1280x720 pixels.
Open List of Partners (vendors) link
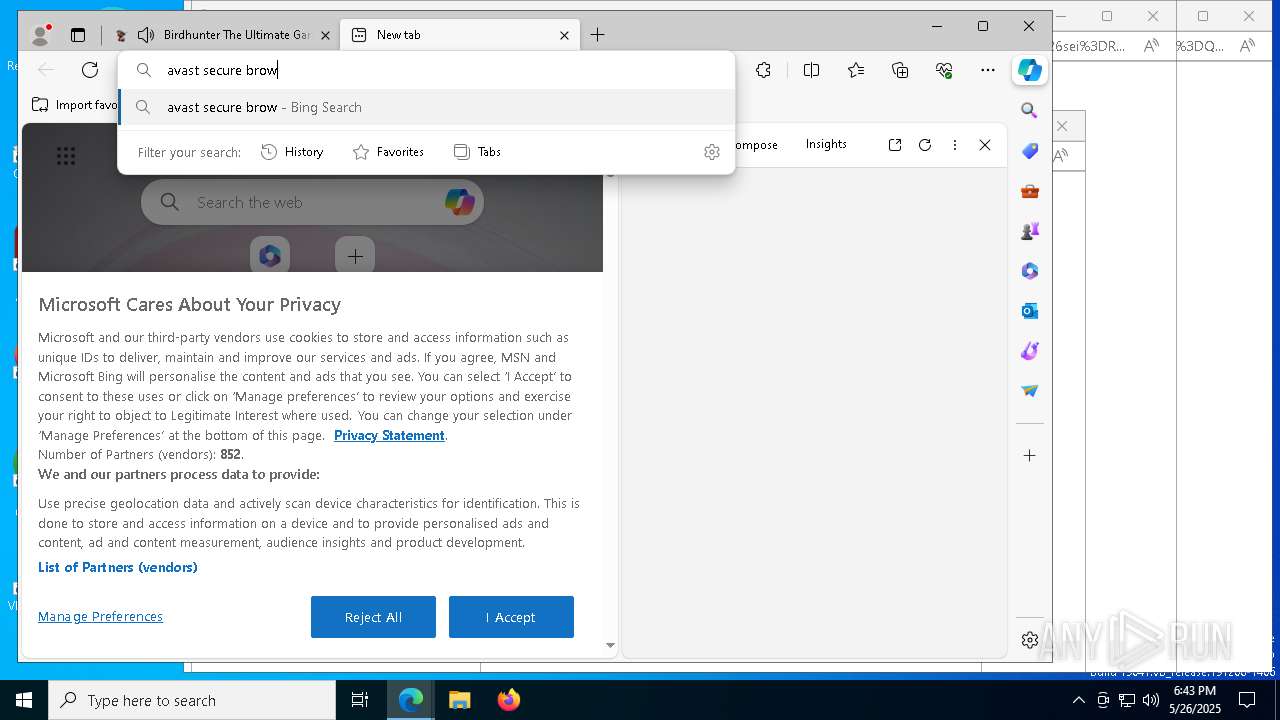click(118, 567)
